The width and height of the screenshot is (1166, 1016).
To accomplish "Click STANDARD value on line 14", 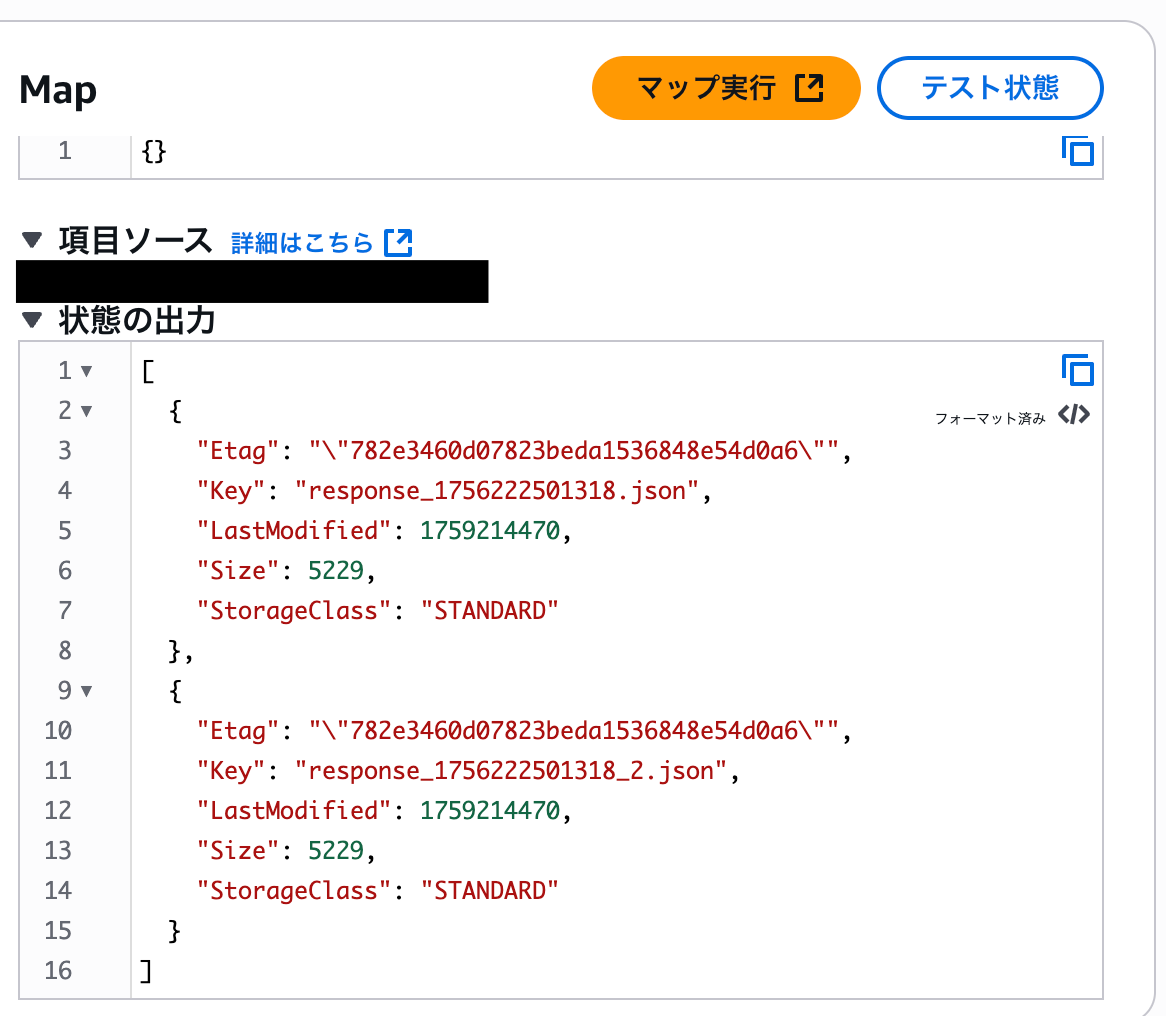I will pyautogui.click(x=490, y=890).
